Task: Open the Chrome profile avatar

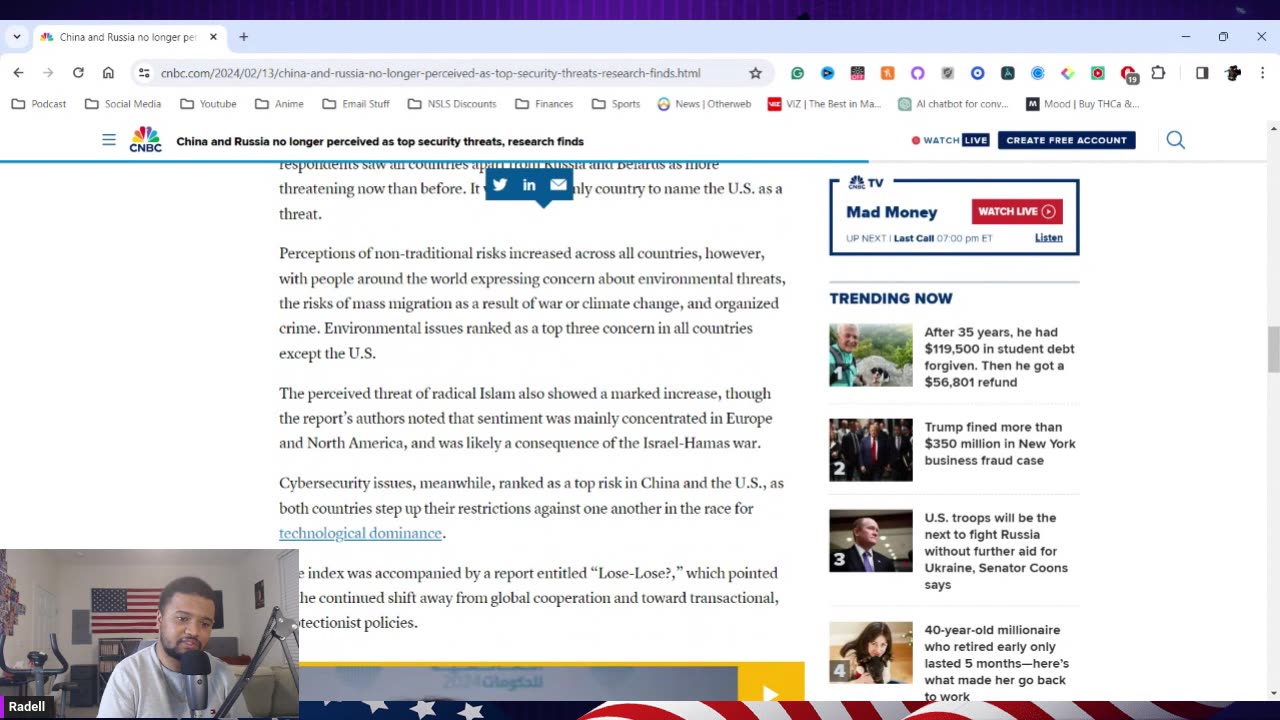Action: point(1233,73)
